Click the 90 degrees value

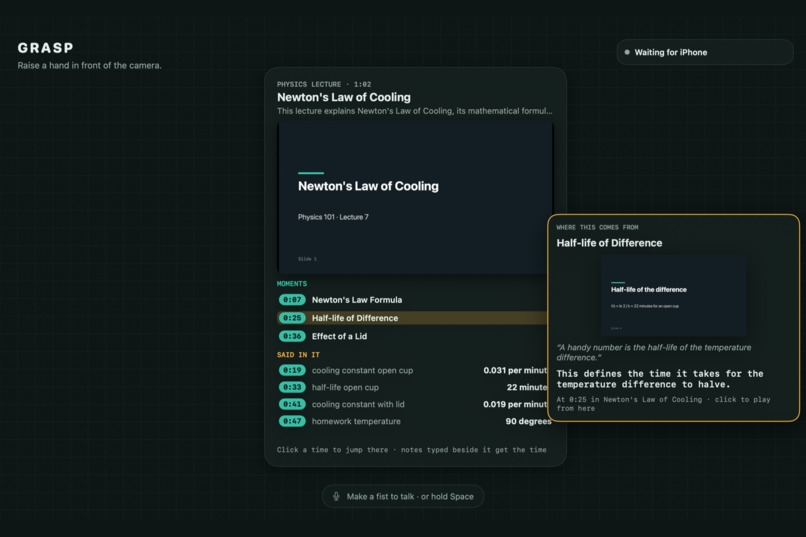528,421
